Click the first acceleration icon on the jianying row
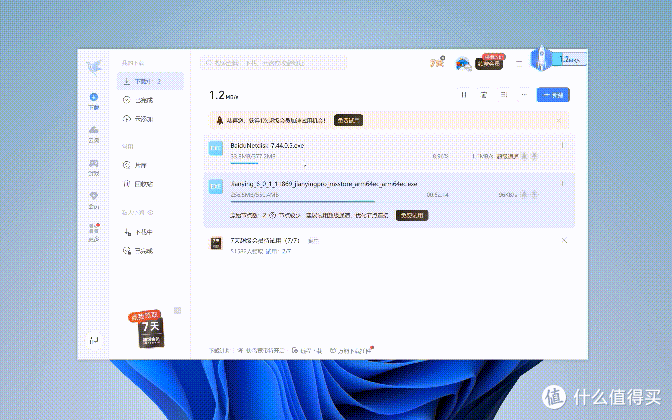 pos(524,195)
